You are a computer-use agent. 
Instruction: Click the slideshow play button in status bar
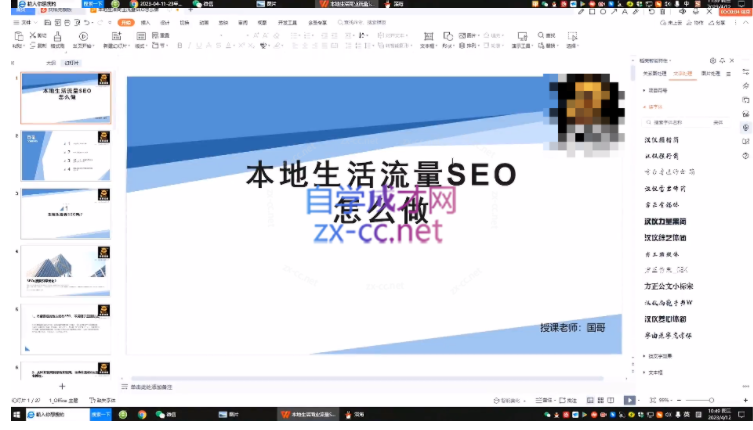tap(629, 400)
